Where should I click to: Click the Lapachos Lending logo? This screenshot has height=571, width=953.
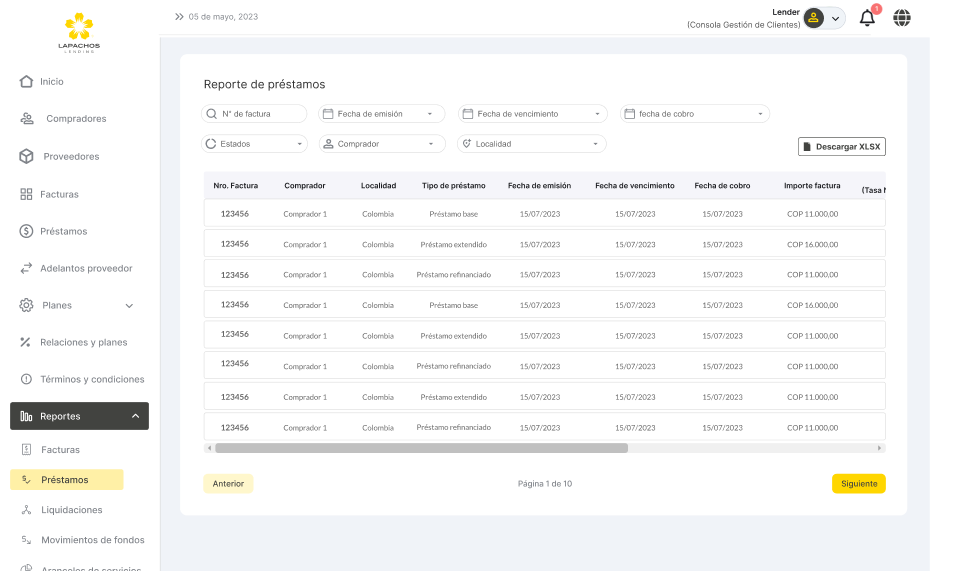click(x=79, y=32)
